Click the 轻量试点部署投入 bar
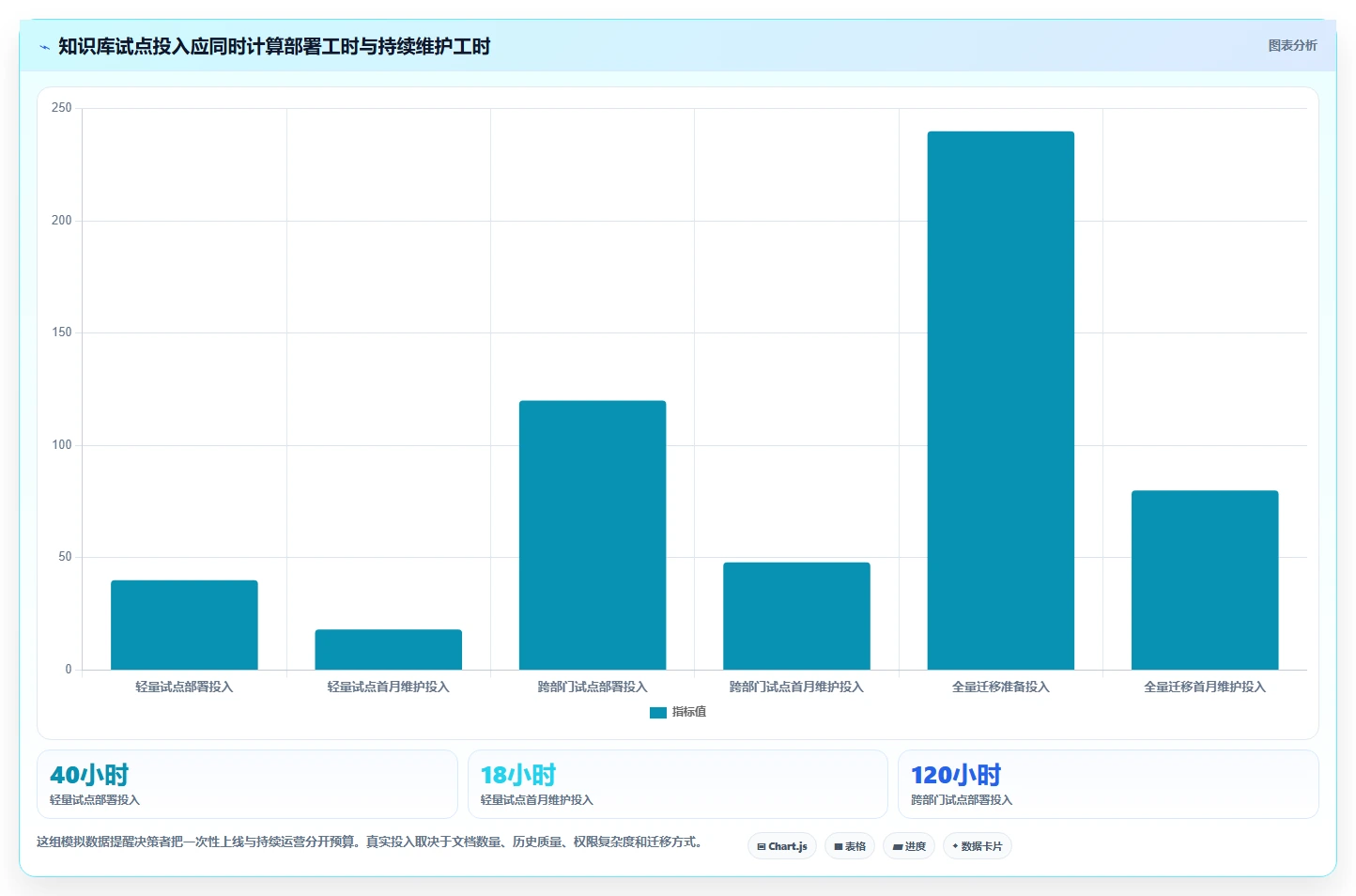Viewport: 1356px width, 896px height. [184, 625]
